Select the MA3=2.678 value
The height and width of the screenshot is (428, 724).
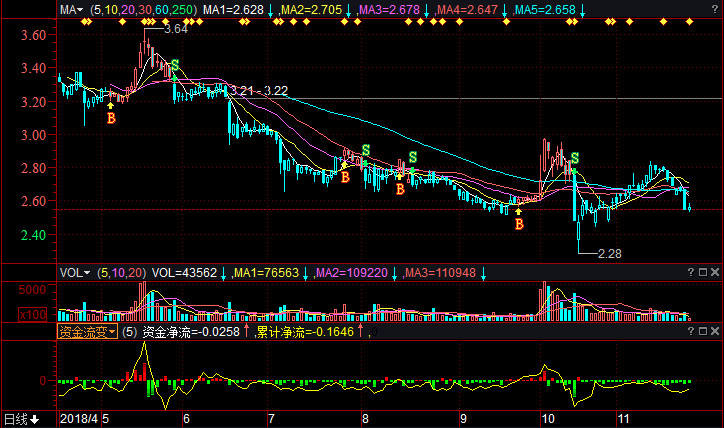[389, 10]
